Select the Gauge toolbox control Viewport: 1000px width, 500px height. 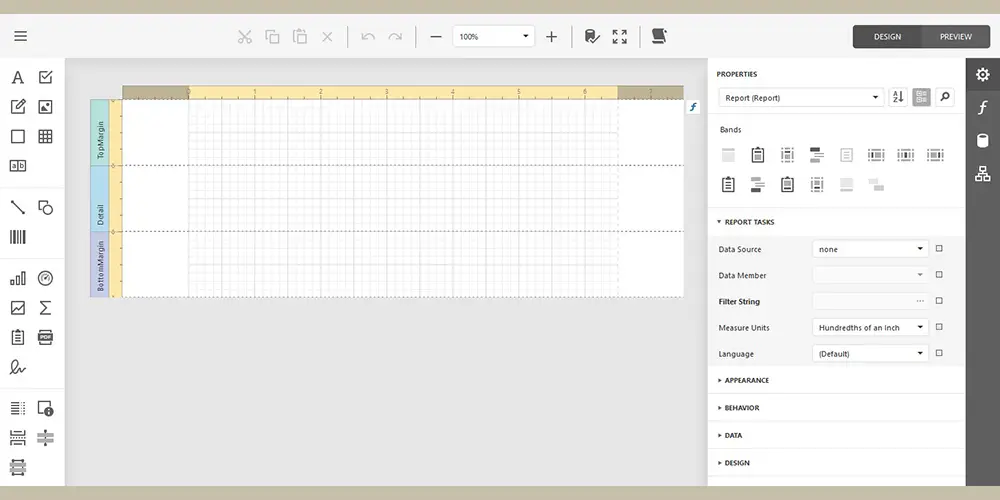click(45, 279)
